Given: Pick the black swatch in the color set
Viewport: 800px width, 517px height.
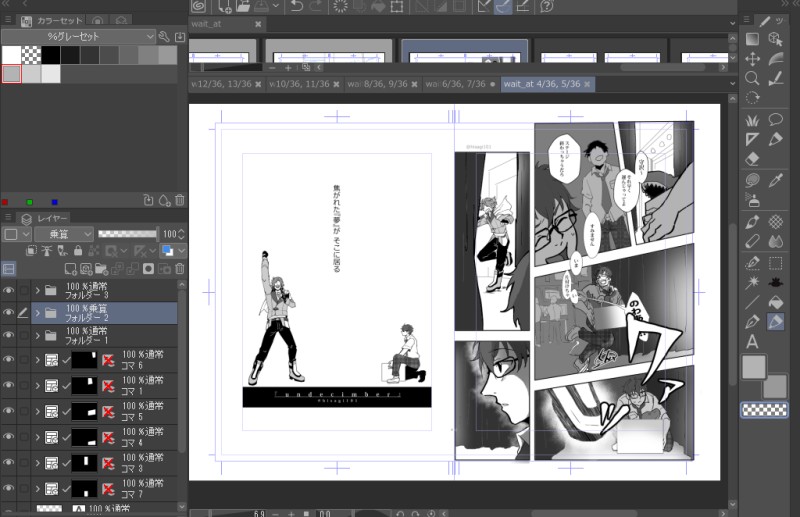Looking at the screenshot, I should [50, 55].
